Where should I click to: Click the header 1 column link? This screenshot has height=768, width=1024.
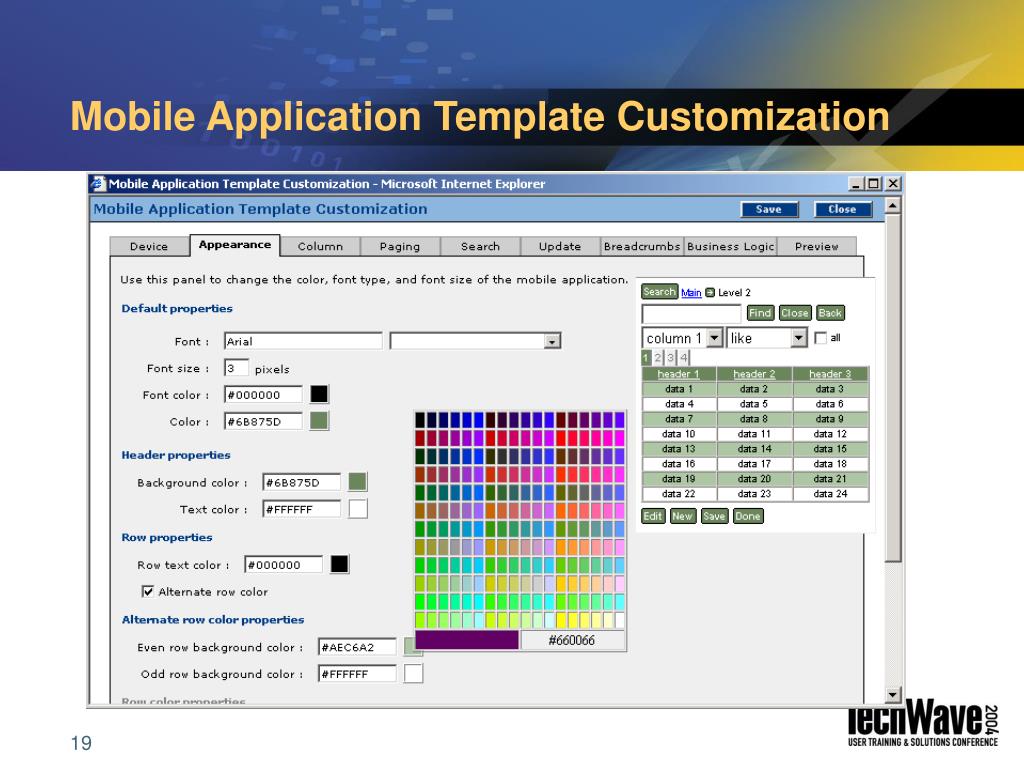click(x=679, y=374)
